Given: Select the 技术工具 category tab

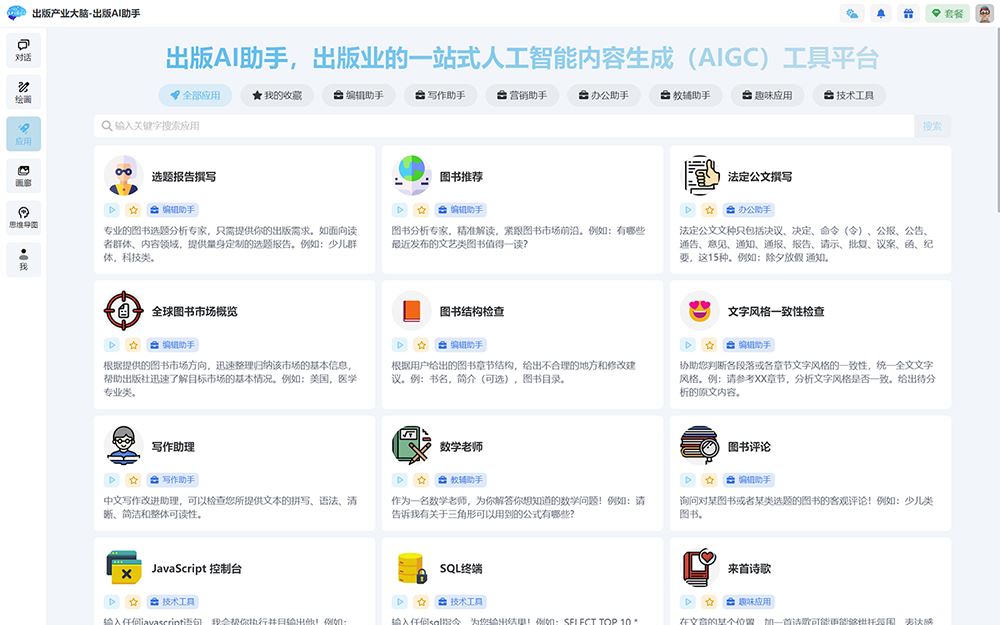Looking at the screenshot, I should click(847, 95).
